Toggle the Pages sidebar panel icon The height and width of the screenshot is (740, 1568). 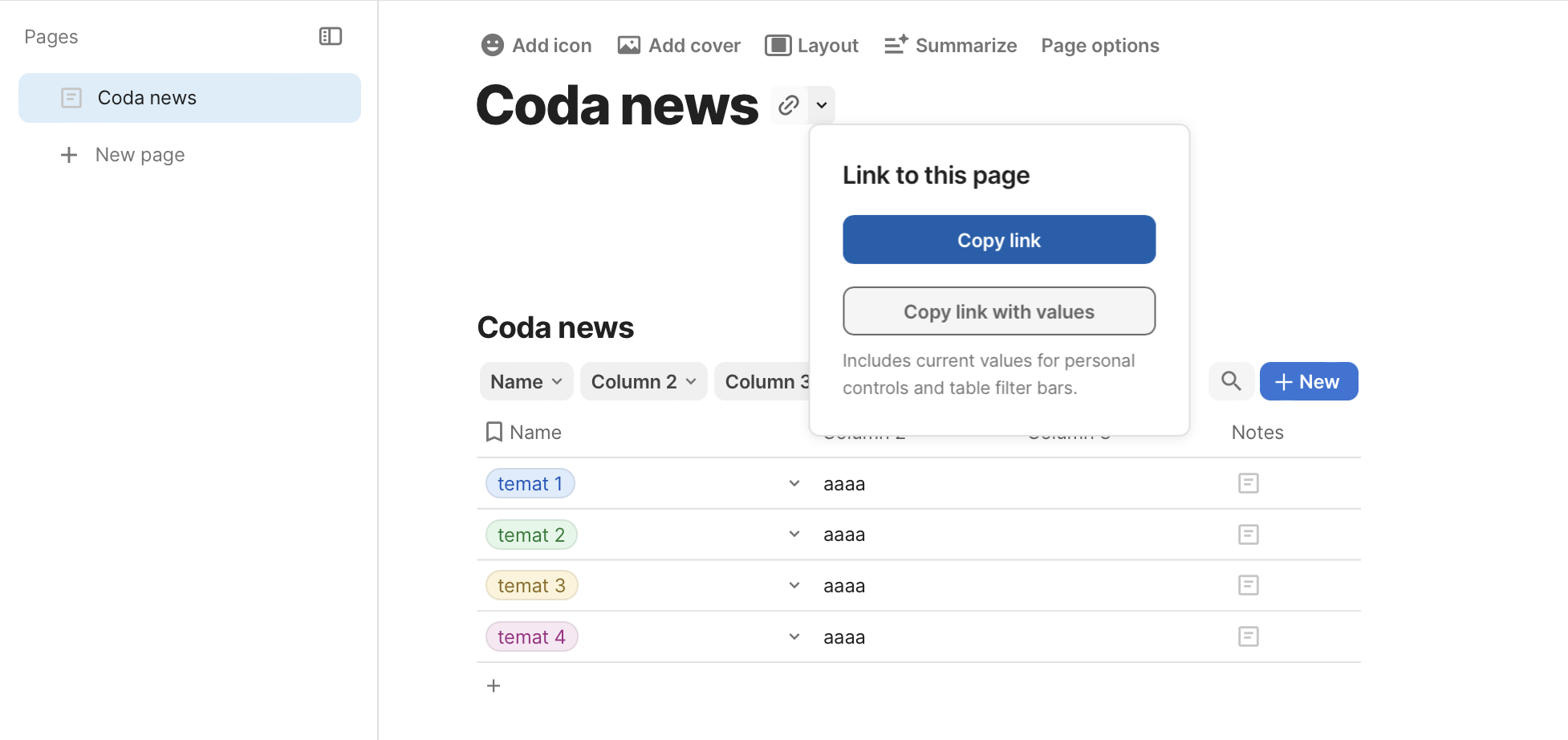click(330, 36)
